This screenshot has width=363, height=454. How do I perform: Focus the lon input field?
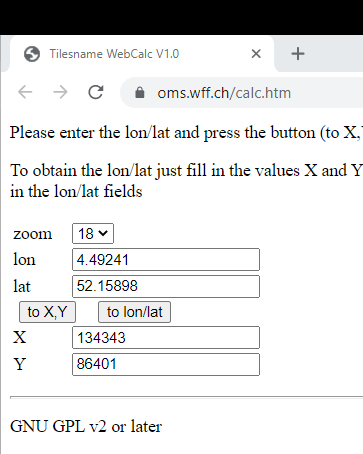(x=166, y=259)
